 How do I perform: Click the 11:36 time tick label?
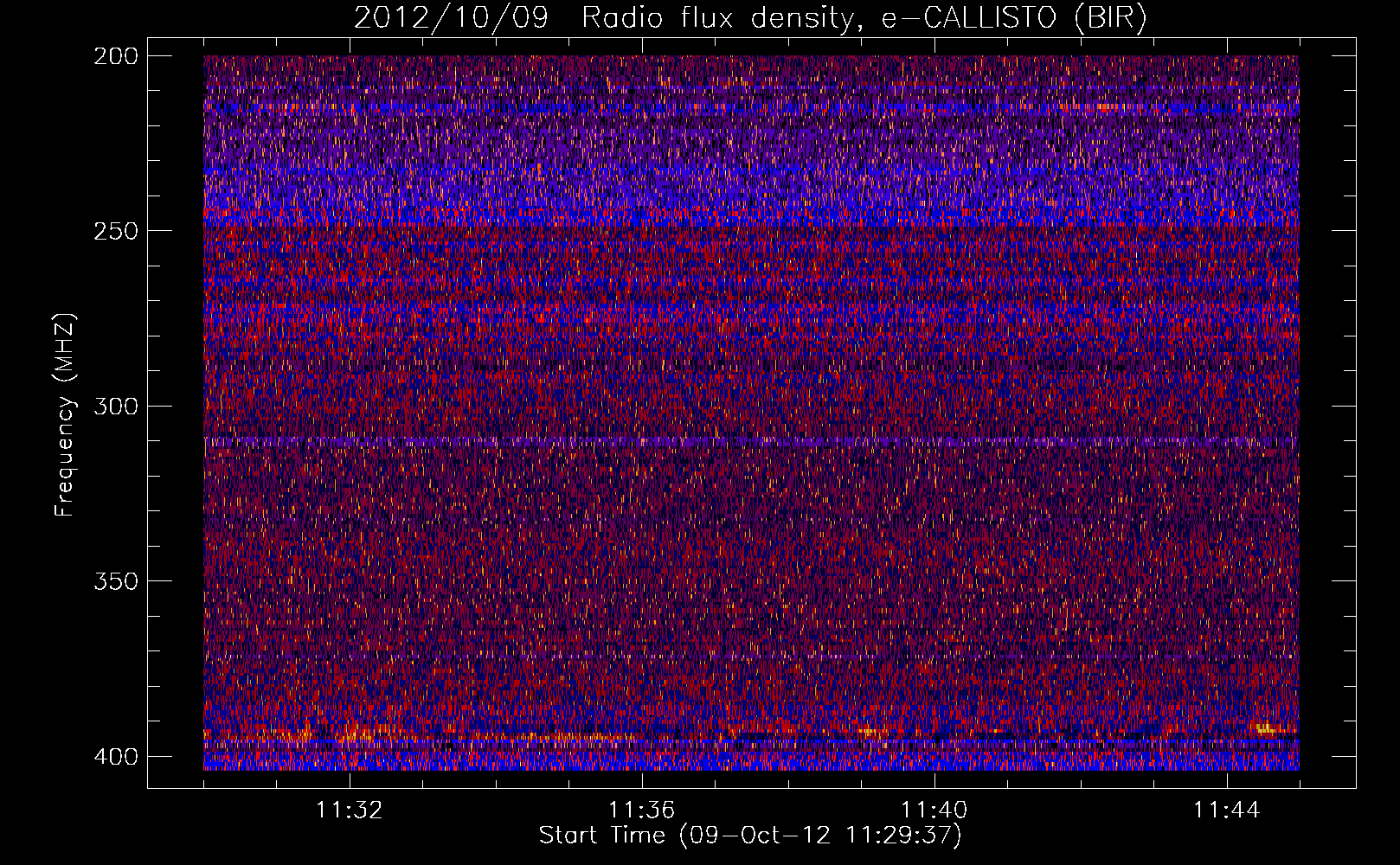pos(642,811)
